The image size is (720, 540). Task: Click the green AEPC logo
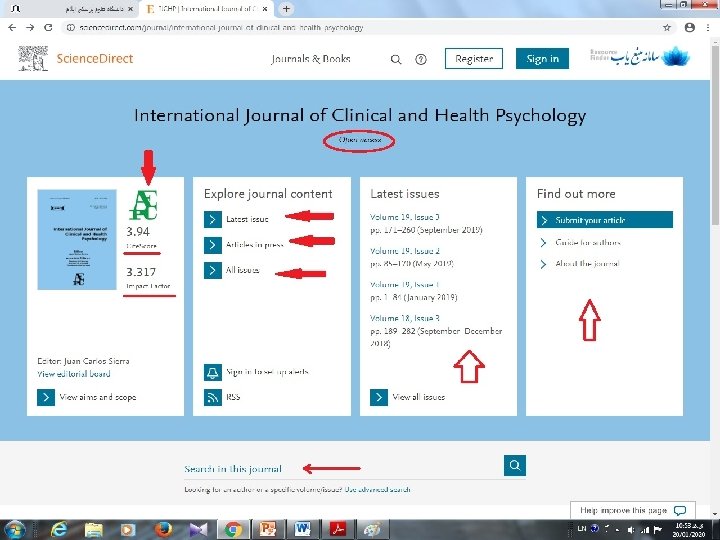click(x=143, y=205)
